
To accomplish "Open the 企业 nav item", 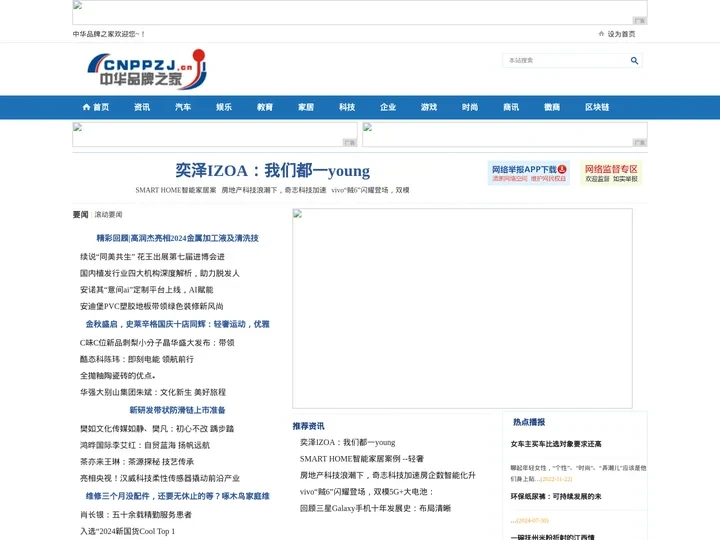I will [388, 107].
